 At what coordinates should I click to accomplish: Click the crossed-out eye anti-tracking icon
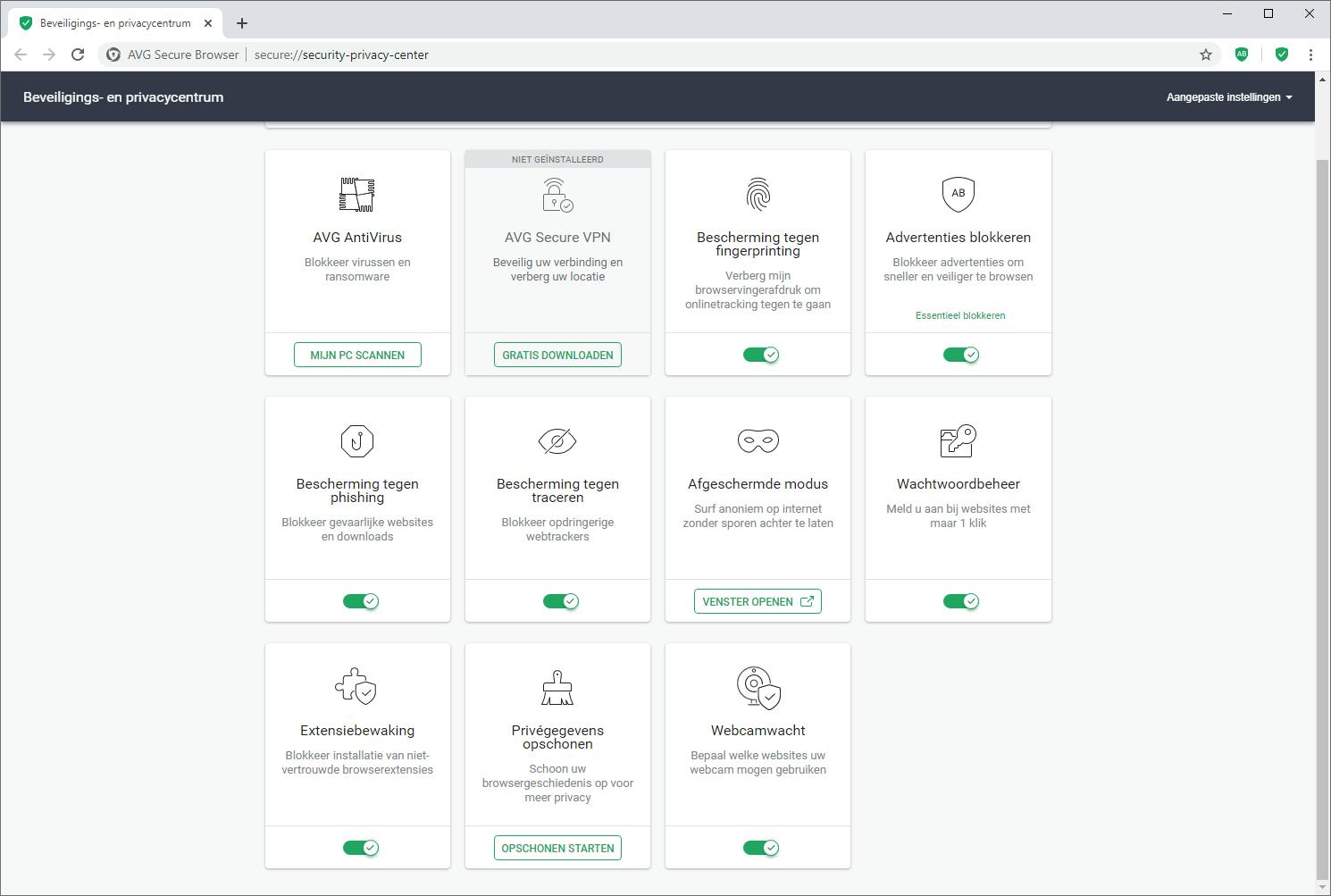coord(557,441)
